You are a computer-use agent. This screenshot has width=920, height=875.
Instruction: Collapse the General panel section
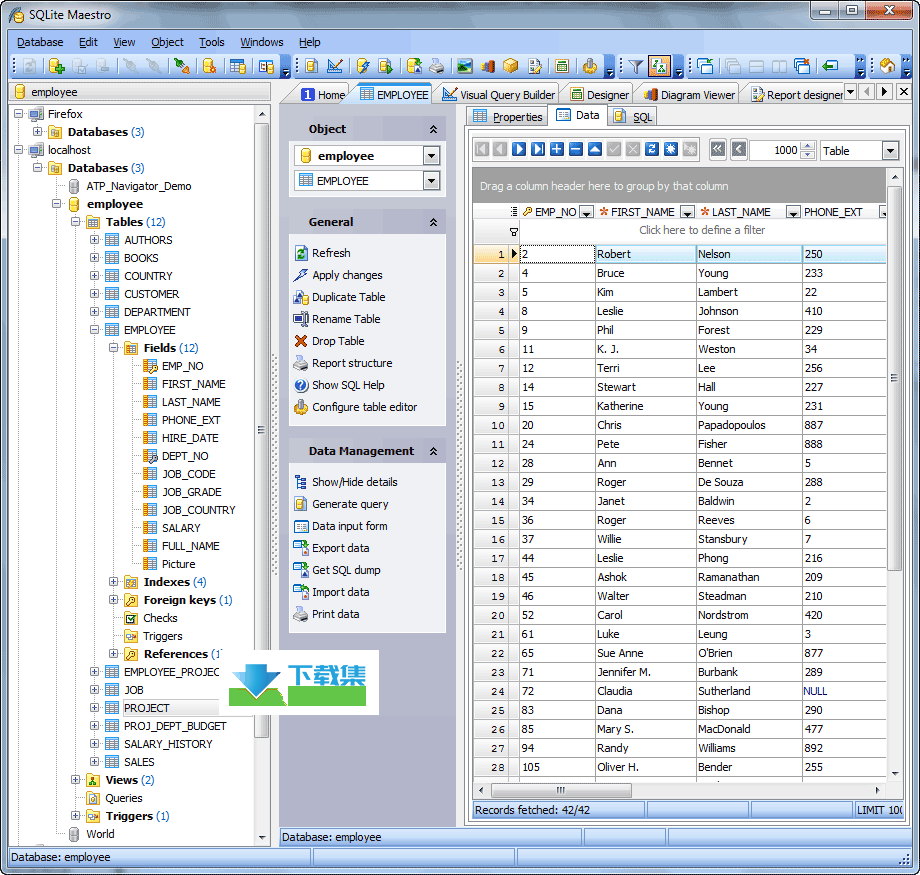(x=433, y=222)
